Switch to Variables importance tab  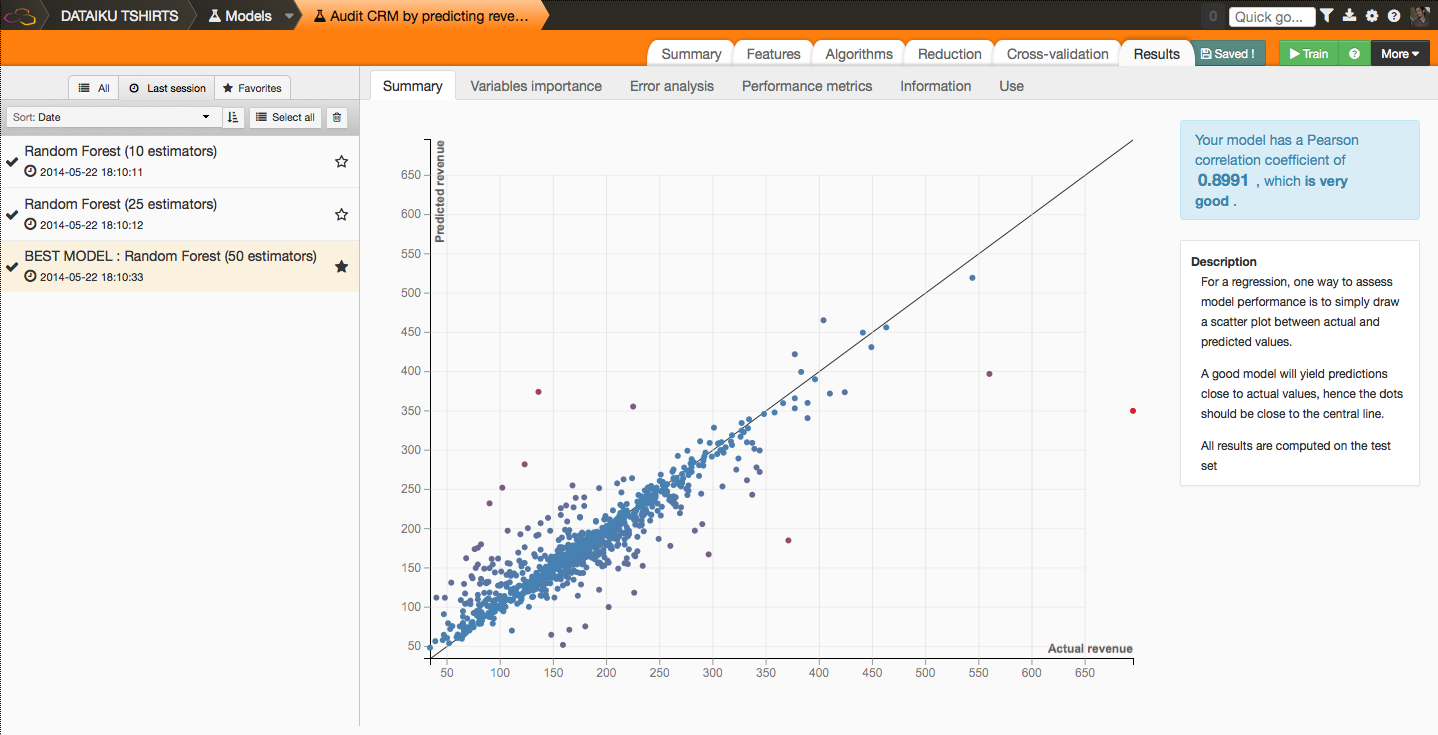(536, 86)
